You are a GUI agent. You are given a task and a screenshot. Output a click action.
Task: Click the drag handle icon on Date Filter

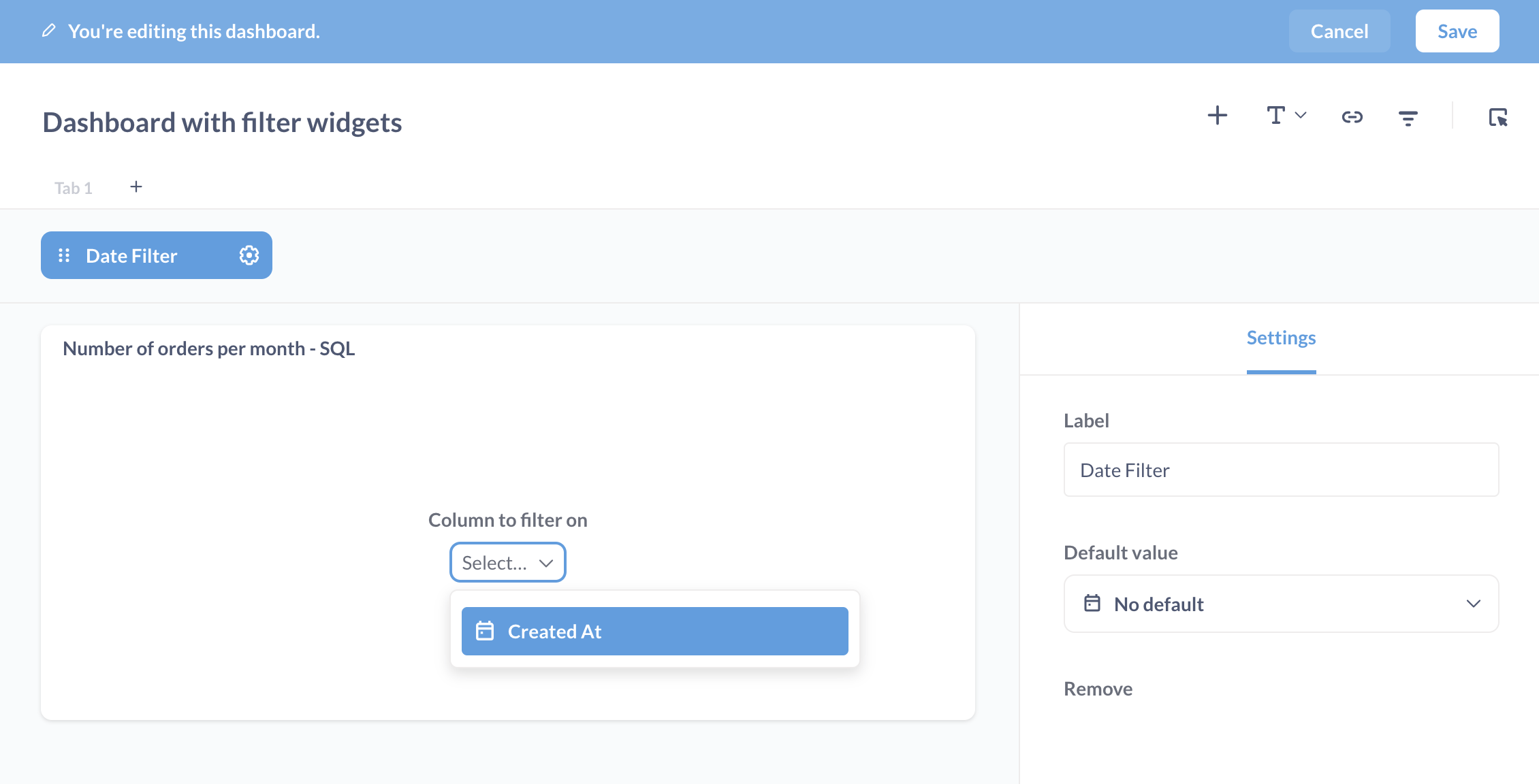coord(63,255)
